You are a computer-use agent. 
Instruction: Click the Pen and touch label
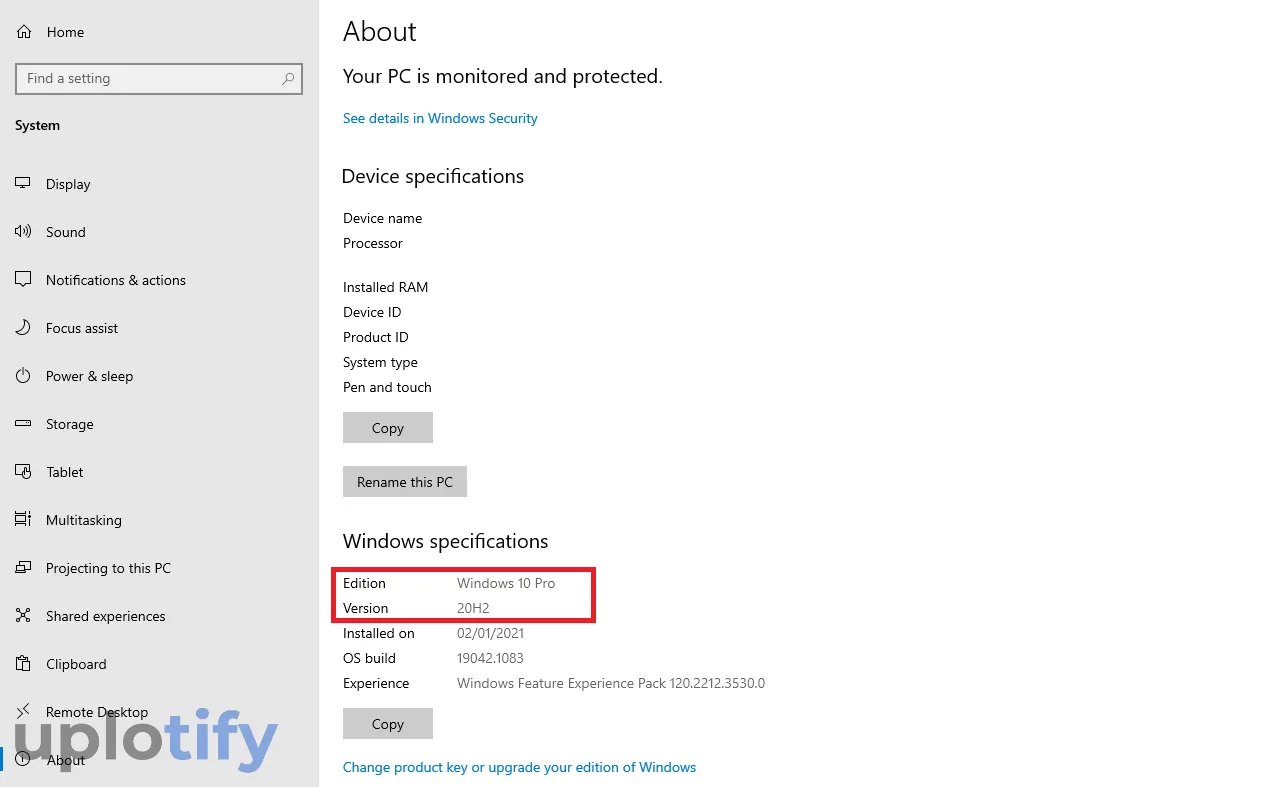pyautogui.click(x=387, y=387)
